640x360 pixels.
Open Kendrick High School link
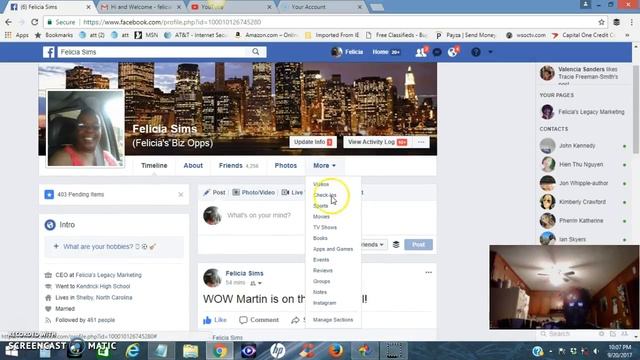[103, 287]
